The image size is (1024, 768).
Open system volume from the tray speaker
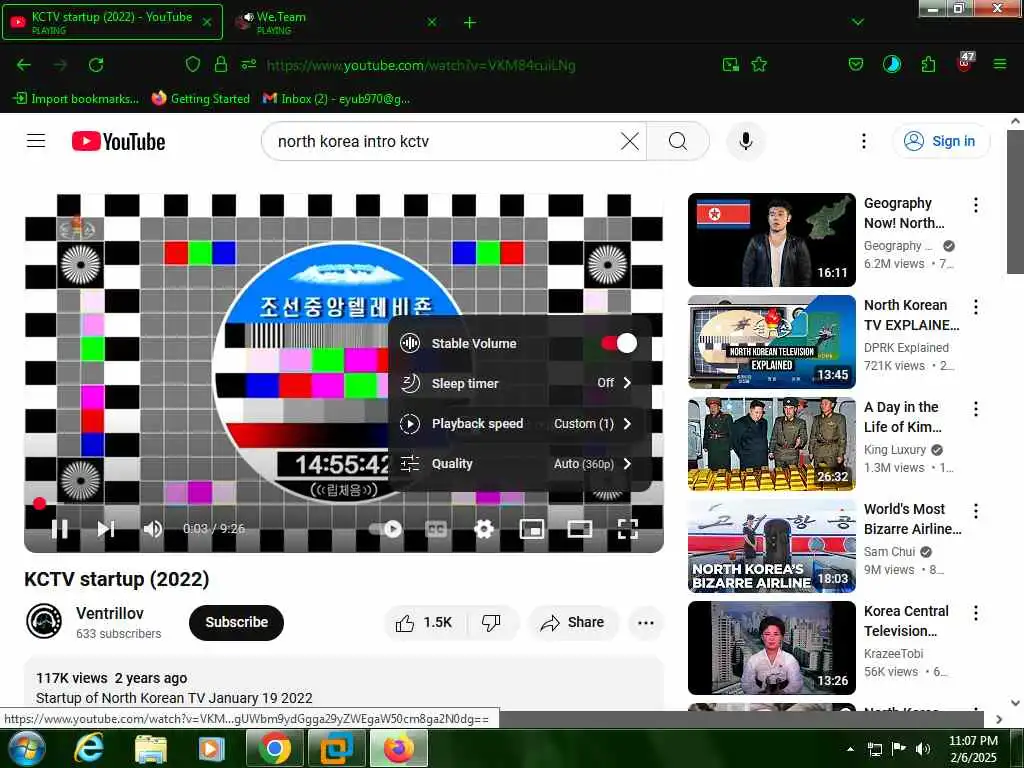(923, 749)
